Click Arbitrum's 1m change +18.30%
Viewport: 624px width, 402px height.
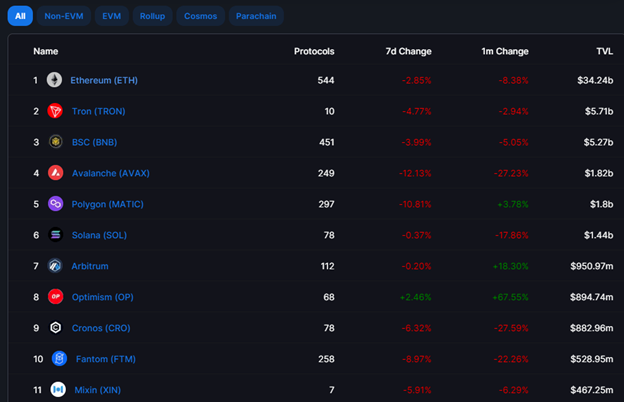click(510, 266)
